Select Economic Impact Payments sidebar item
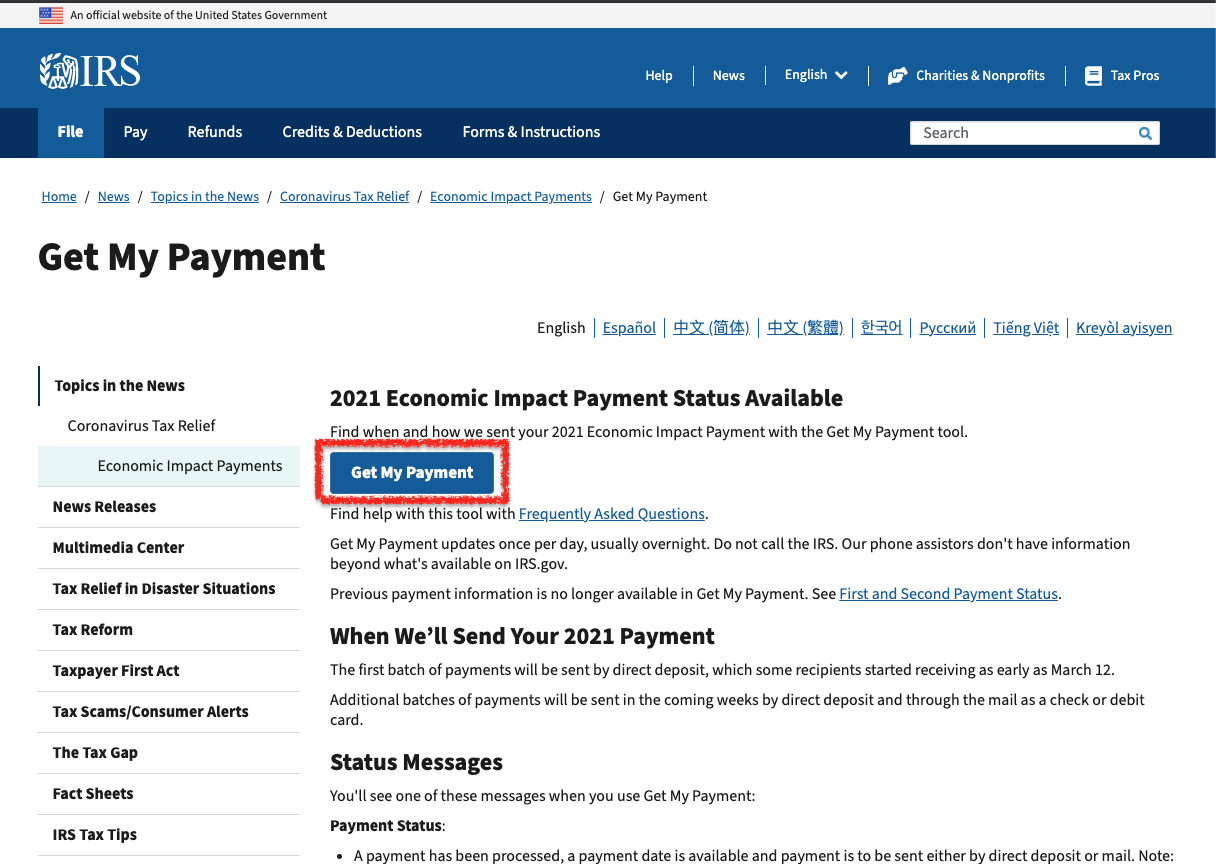Viewport: 1216px width, 864px height. click(169, 466)
